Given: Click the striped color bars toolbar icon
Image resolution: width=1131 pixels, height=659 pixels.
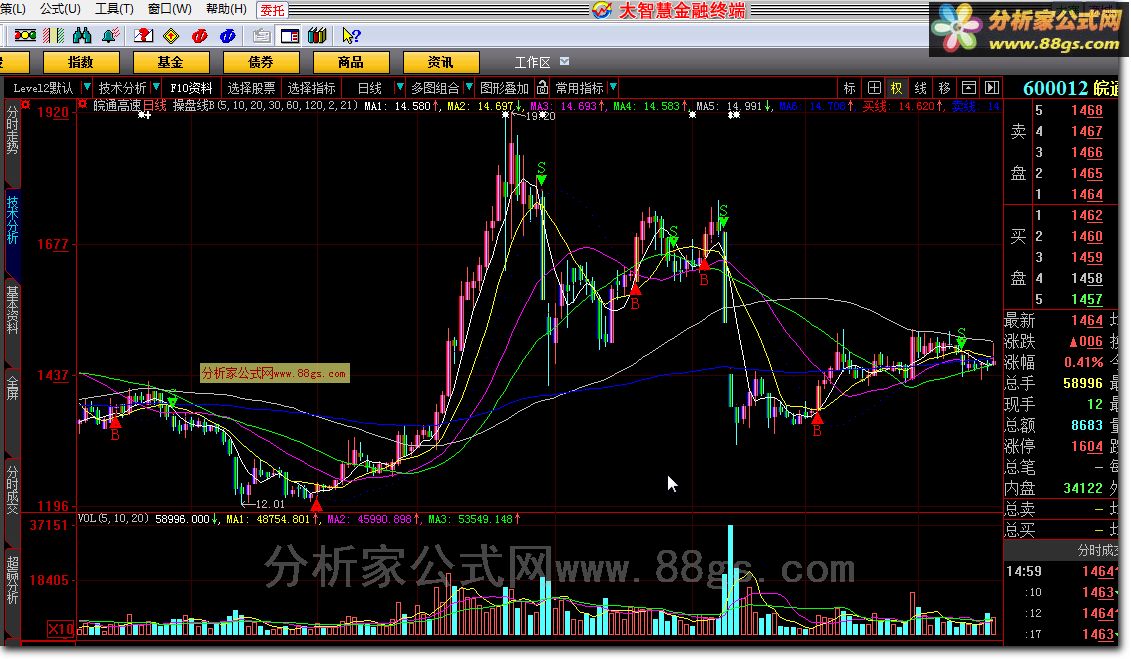Looking at the screenshot, I should tap(54, 35).
